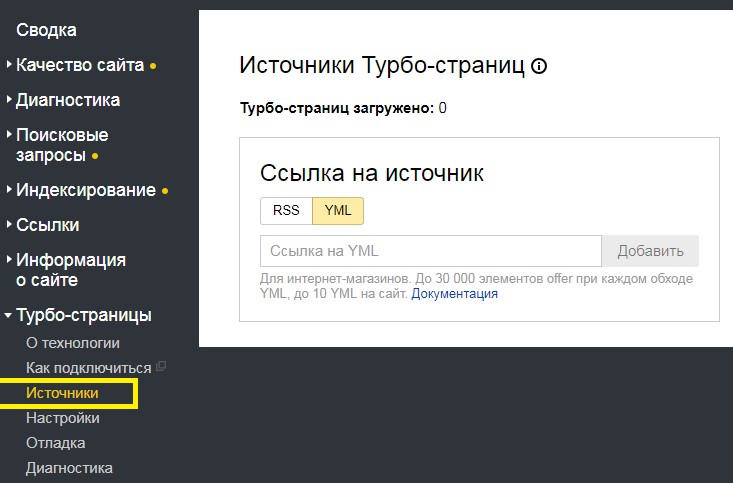This screenshot has width=733, height=483.
Task: Click external link icon next to Как подключиться
Action: click(x=161, y=367)
